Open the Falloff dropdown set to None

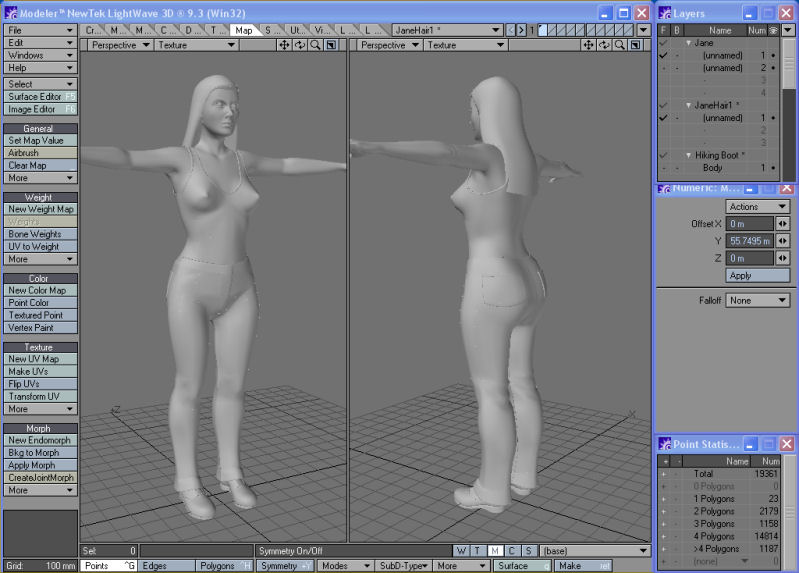(758, 300)
